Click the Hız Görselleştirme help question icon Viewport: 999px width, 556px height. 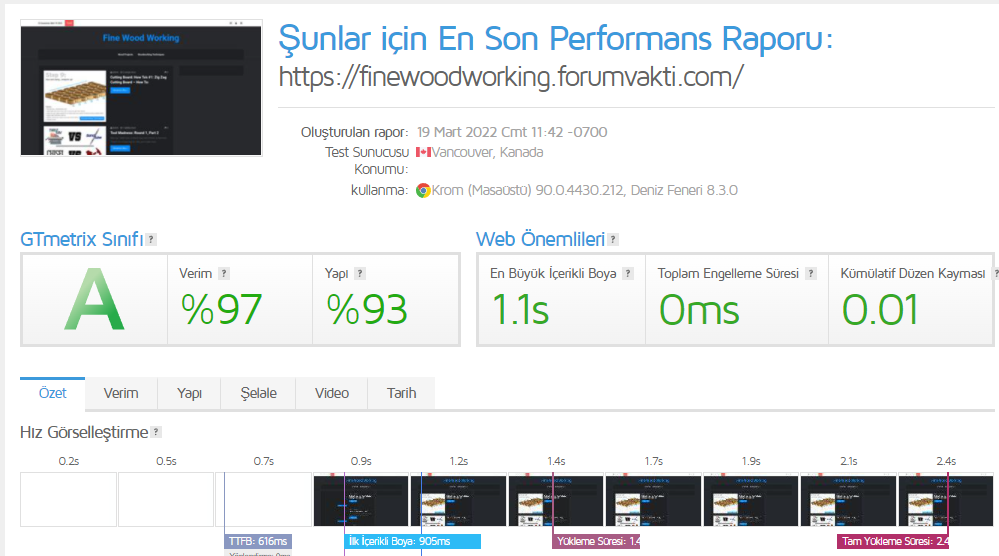point(156,432)
